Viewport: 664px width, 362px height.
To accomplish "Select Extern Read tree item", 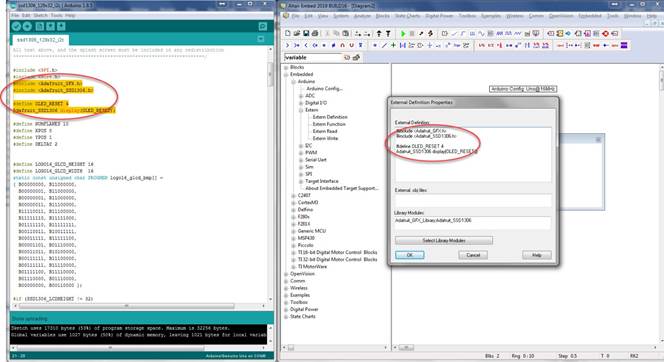I will click(x=325, y=131).
